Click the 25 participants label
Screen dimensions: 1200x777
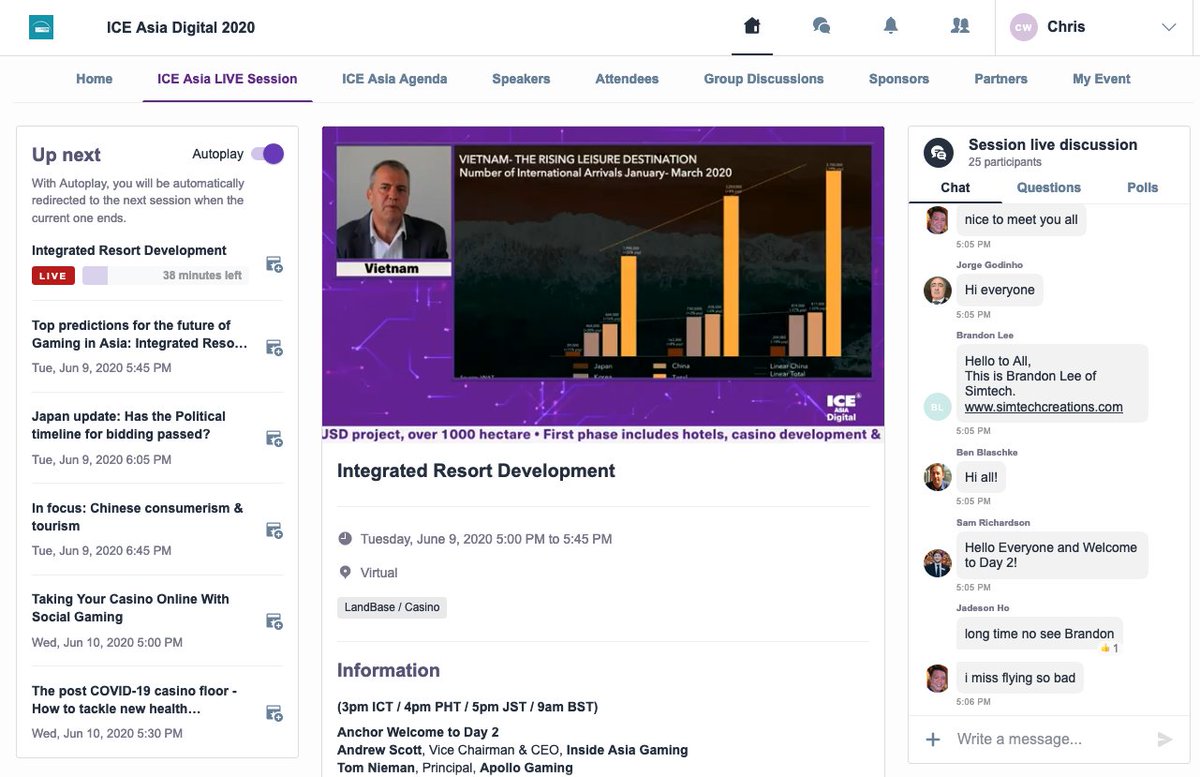click(1005, 162)
